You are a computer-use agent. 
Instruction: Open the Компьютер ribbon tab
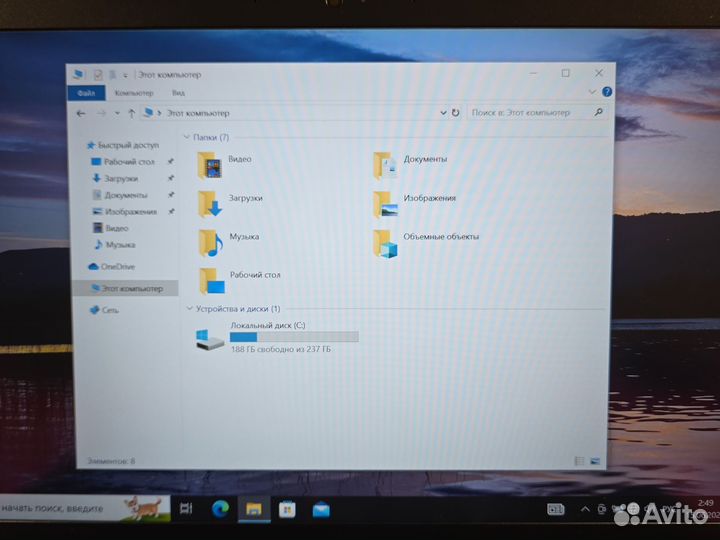pyautogui.click(x=134, y=93)
